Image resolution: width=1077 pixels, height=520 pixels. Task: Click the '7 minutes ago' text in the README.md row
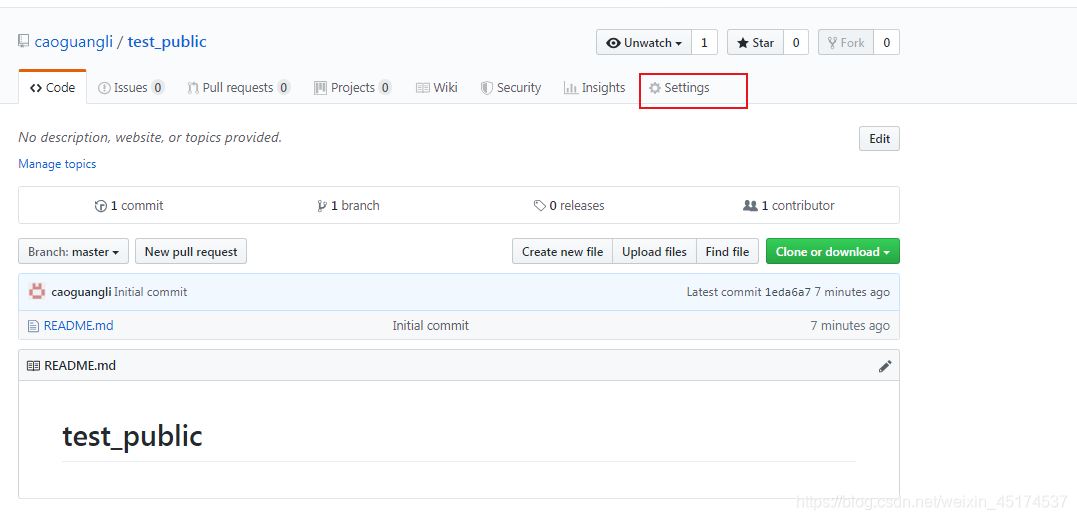click(850, 326)
